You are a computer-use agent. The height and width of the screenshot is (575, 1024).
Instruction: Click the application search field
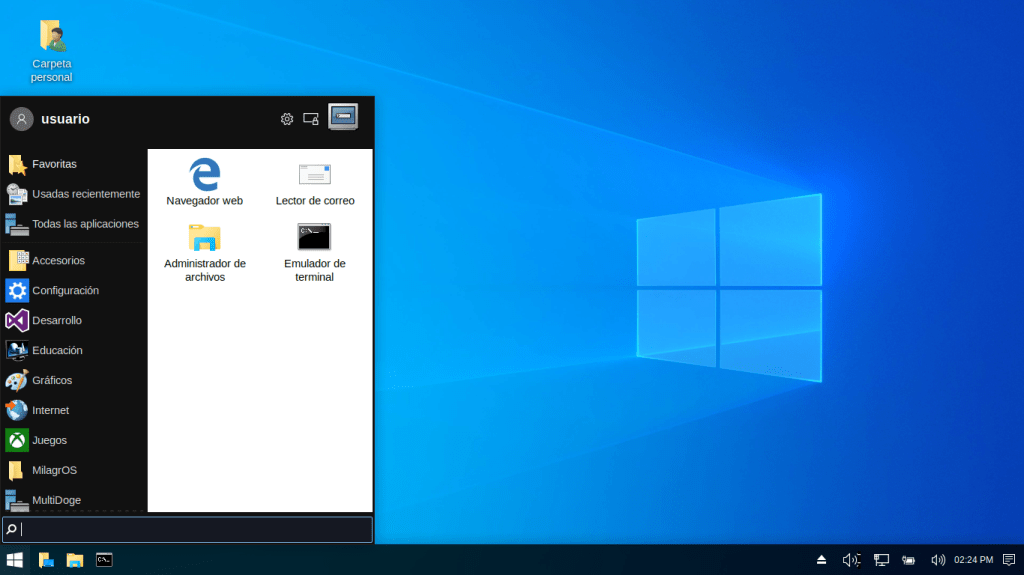[x=190, y=529]
